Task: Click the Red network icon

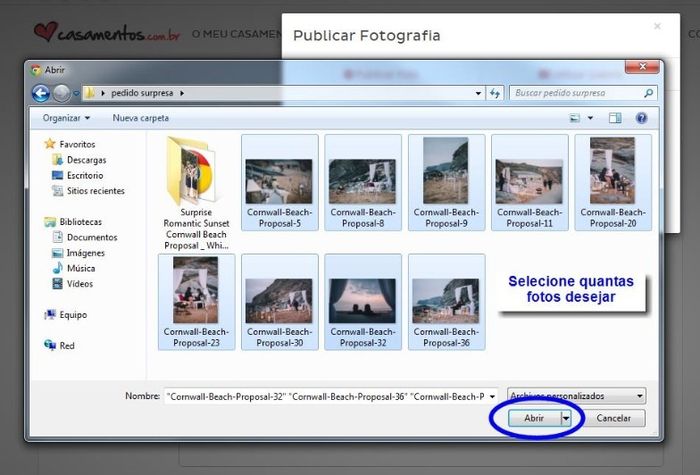Action: click(50, 345)
